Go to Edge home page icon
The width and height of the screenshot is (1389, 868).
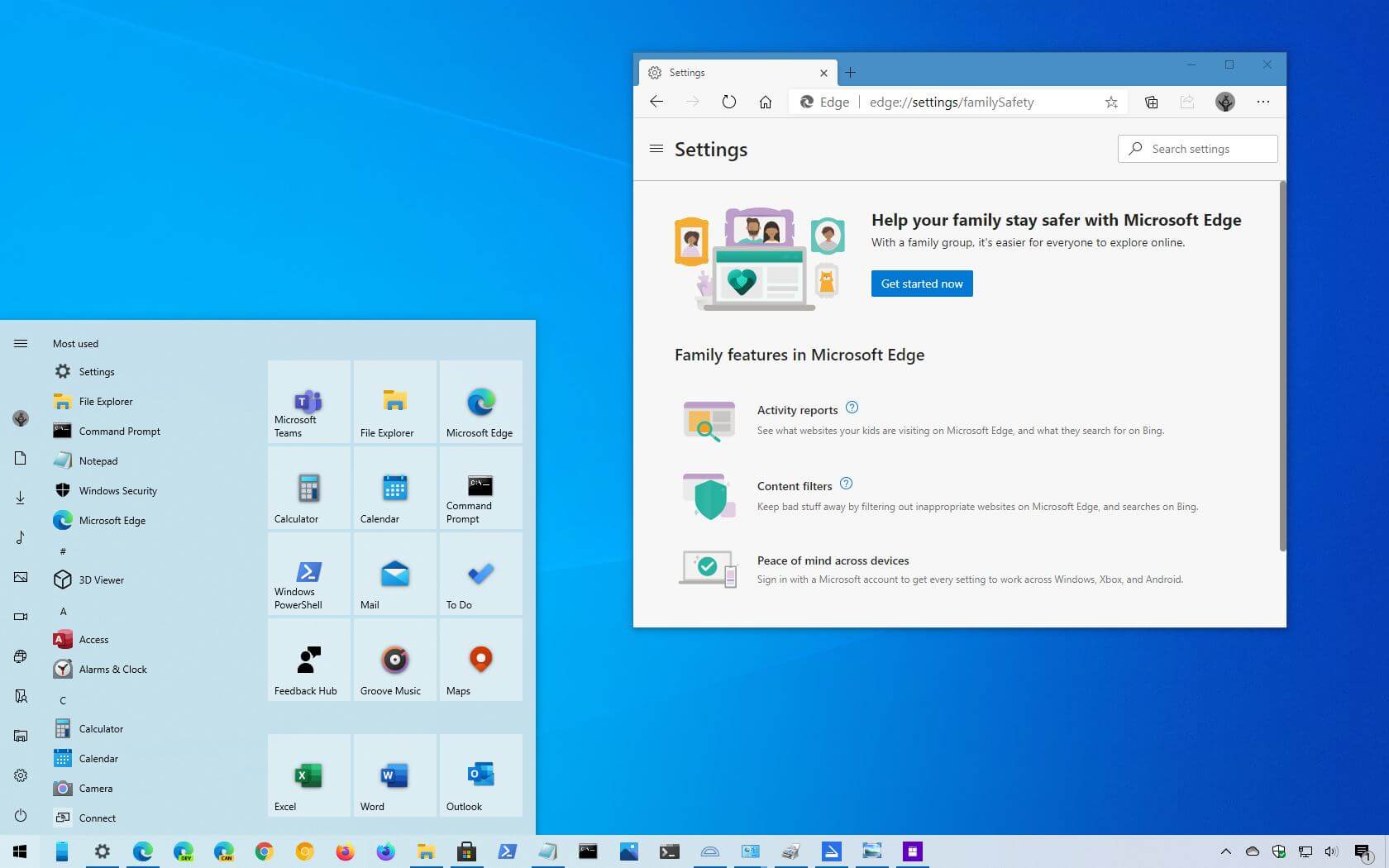pyautogui.click(x=766, y=102)
